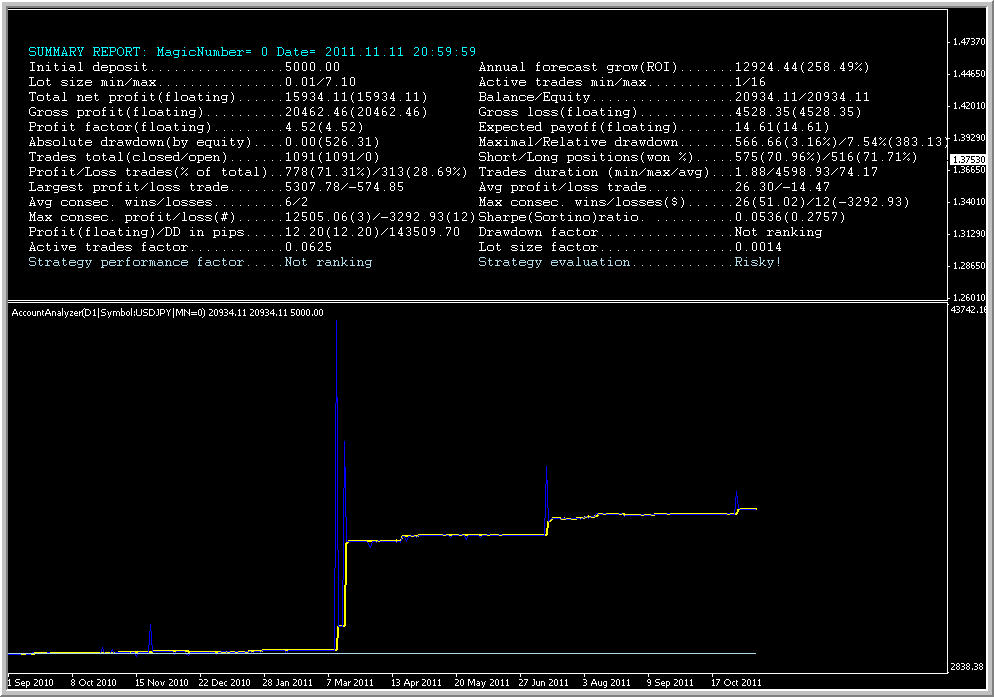Click the 13 Apr 2011 date label
Image resolution: width=994 pixels, height=697 pixels.
[416, 683]
